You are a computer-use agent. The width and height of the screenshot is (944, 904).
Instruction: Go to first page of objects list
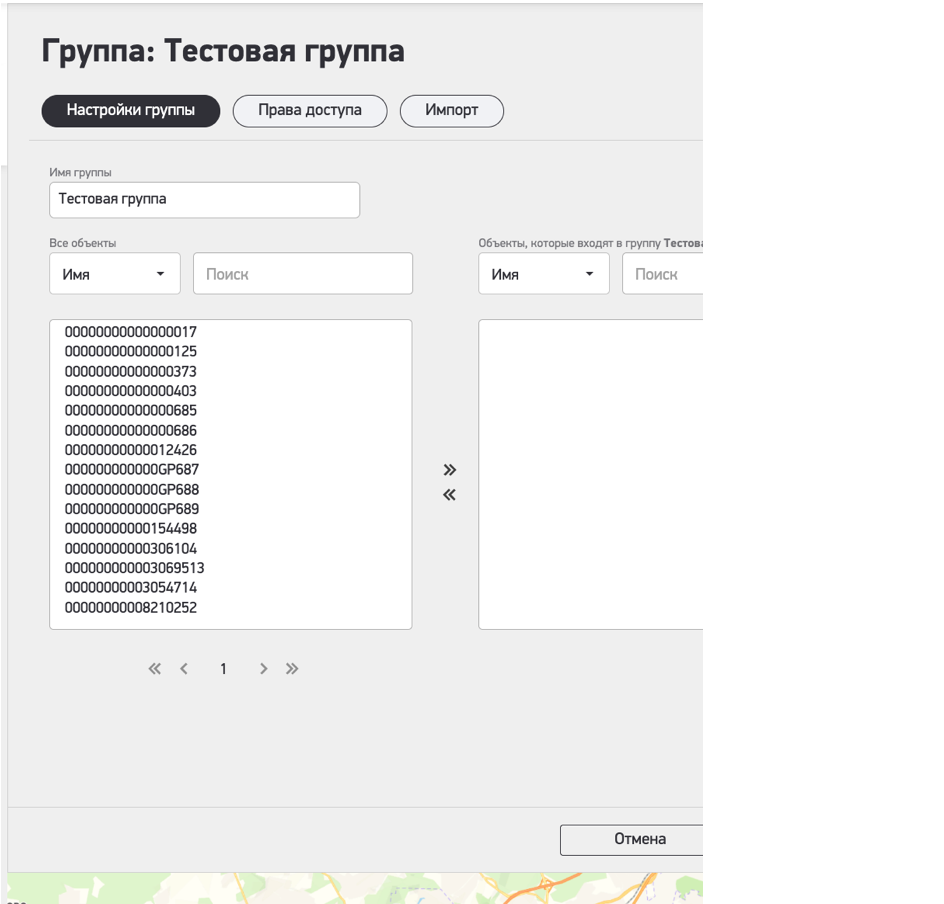click(155, 669)
